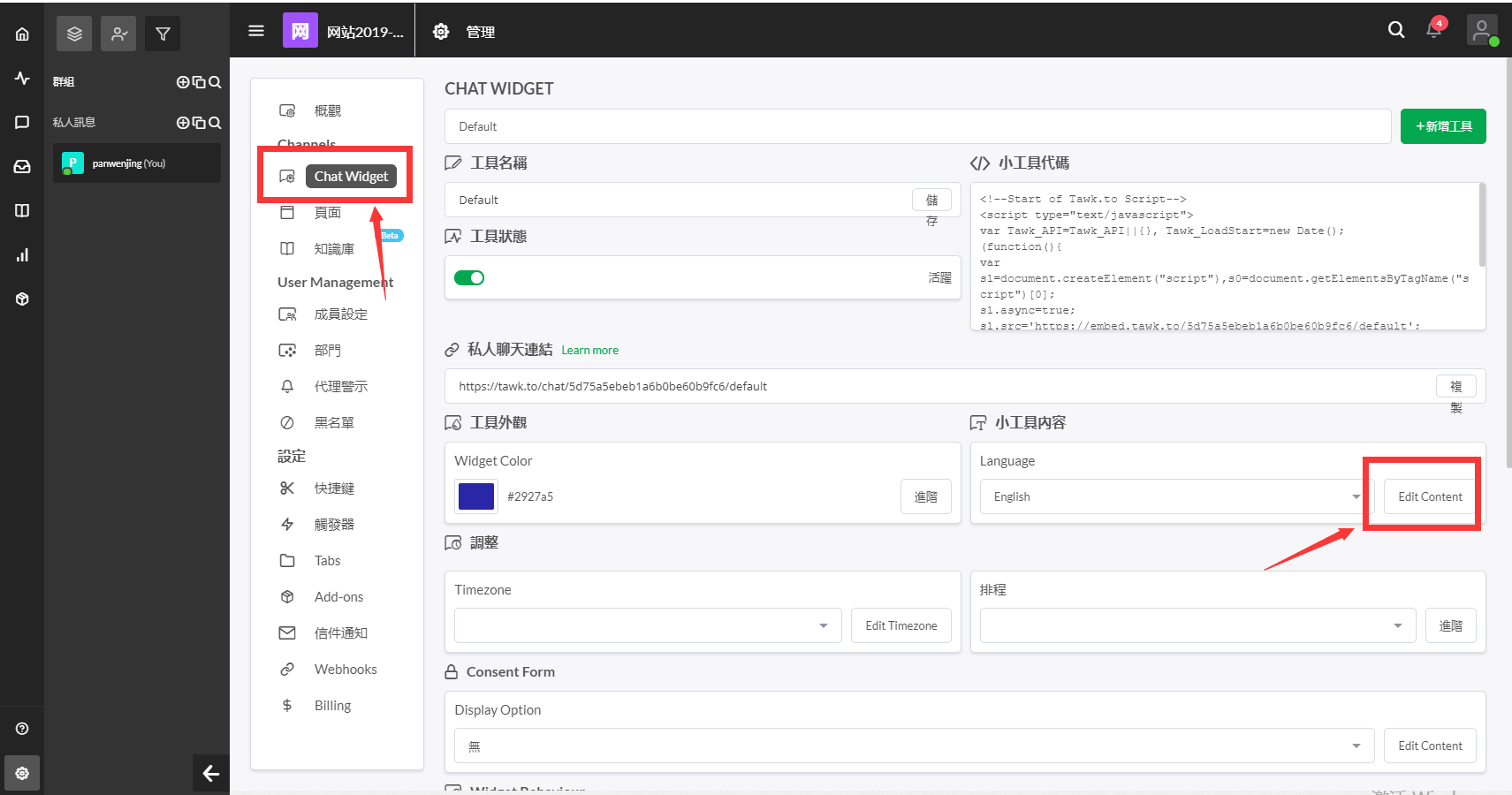Open the inbox icon in left sidebar
This screenshot has width=1512, height=795.
coord(22,165)
